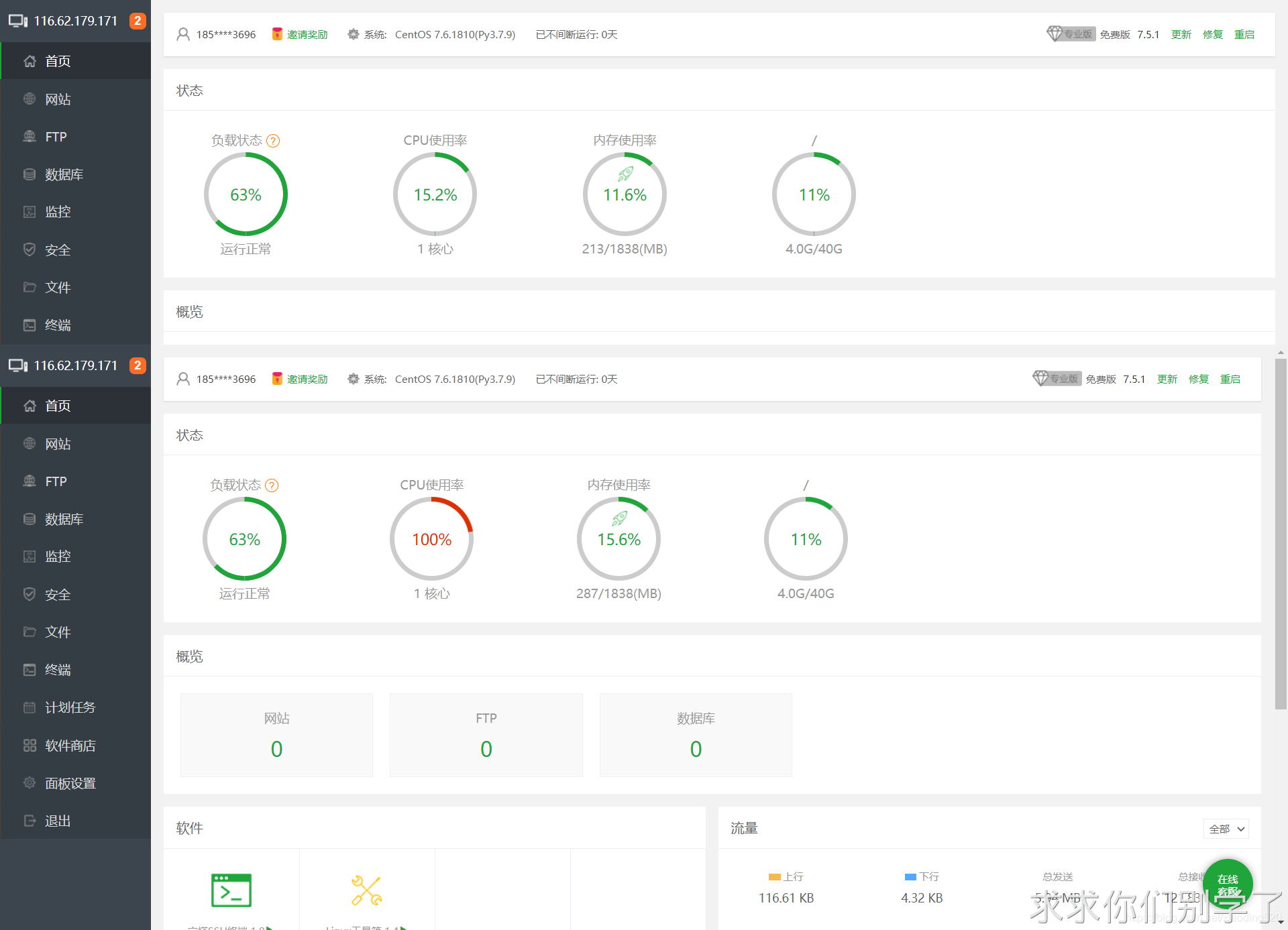
Task: Click the 邀请奖励 link
Action: point(307,379)
